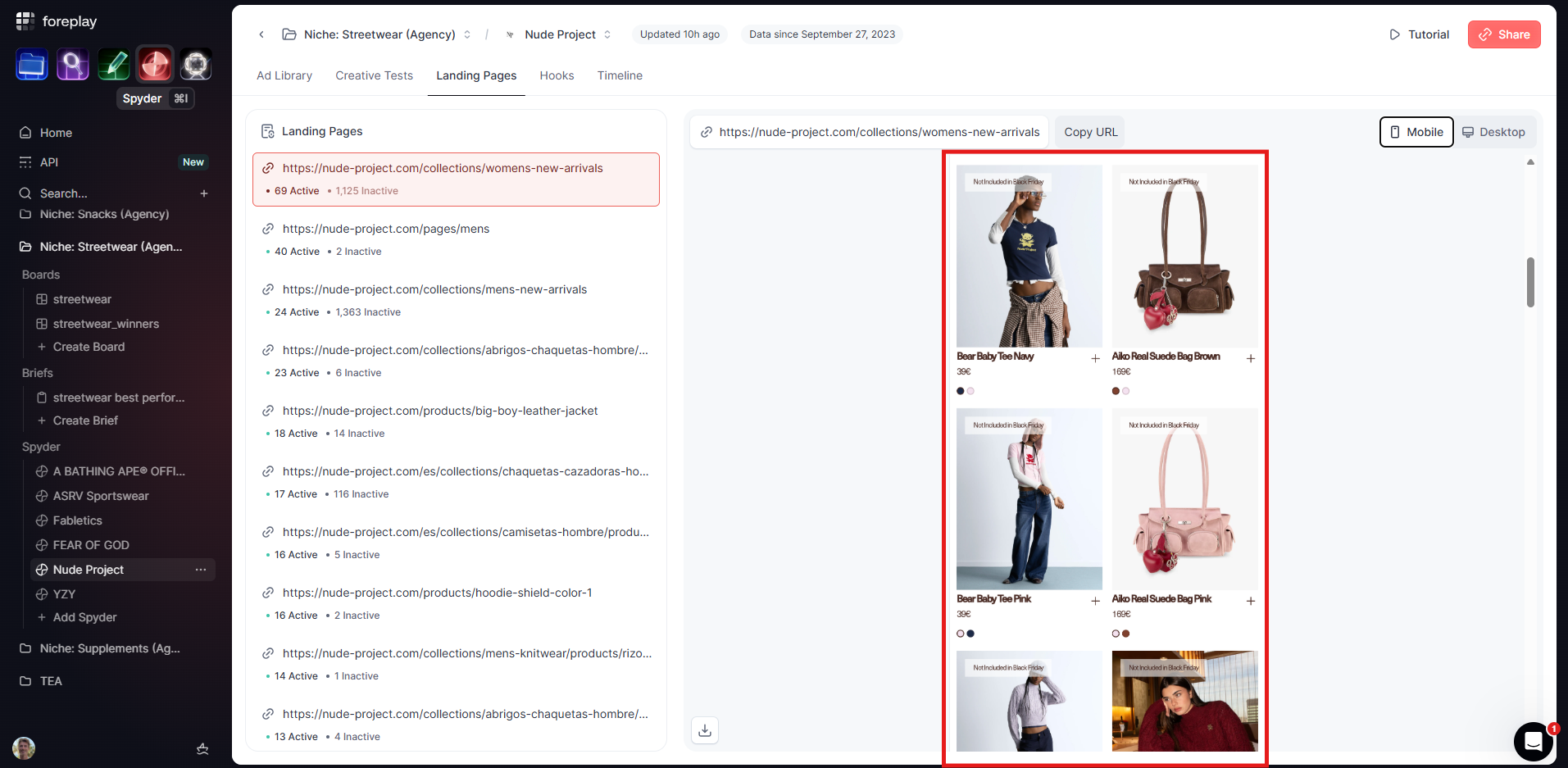Image resolution: width=1568 pixels, height=768 pixels.
Task: Go to Home in sidebar
Action: 56,133
